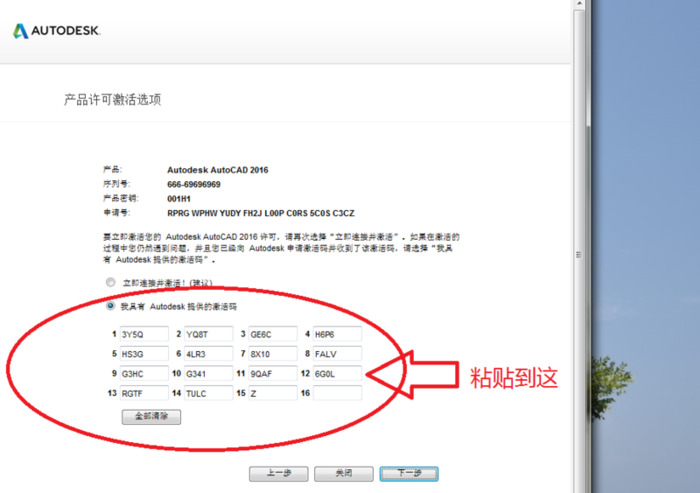700x493 pixels.
Task: Click activation code field 1 containing 3Y5Q
Action: 144,334
